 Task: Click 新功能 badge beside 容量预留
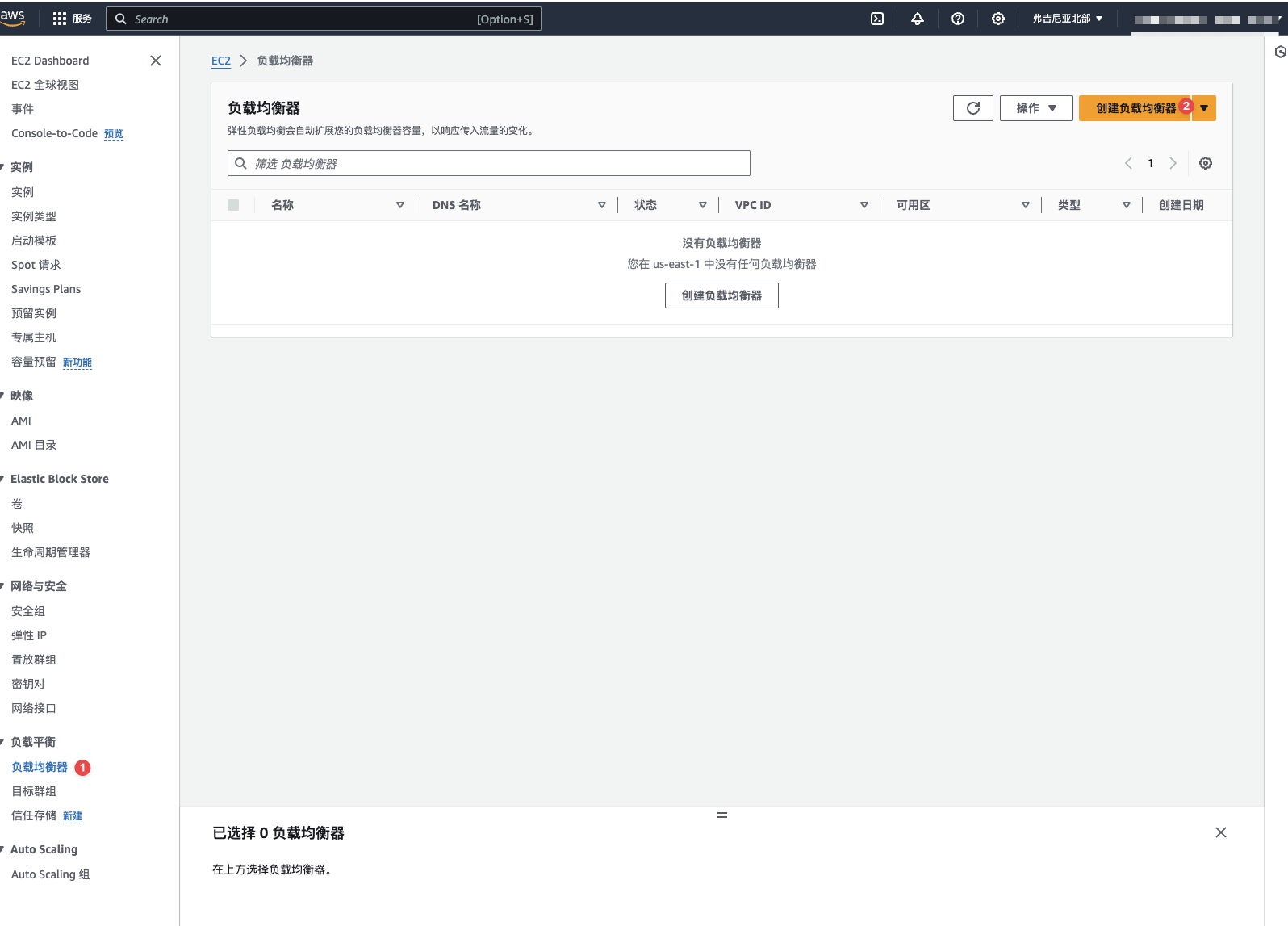tap(77, 362)
